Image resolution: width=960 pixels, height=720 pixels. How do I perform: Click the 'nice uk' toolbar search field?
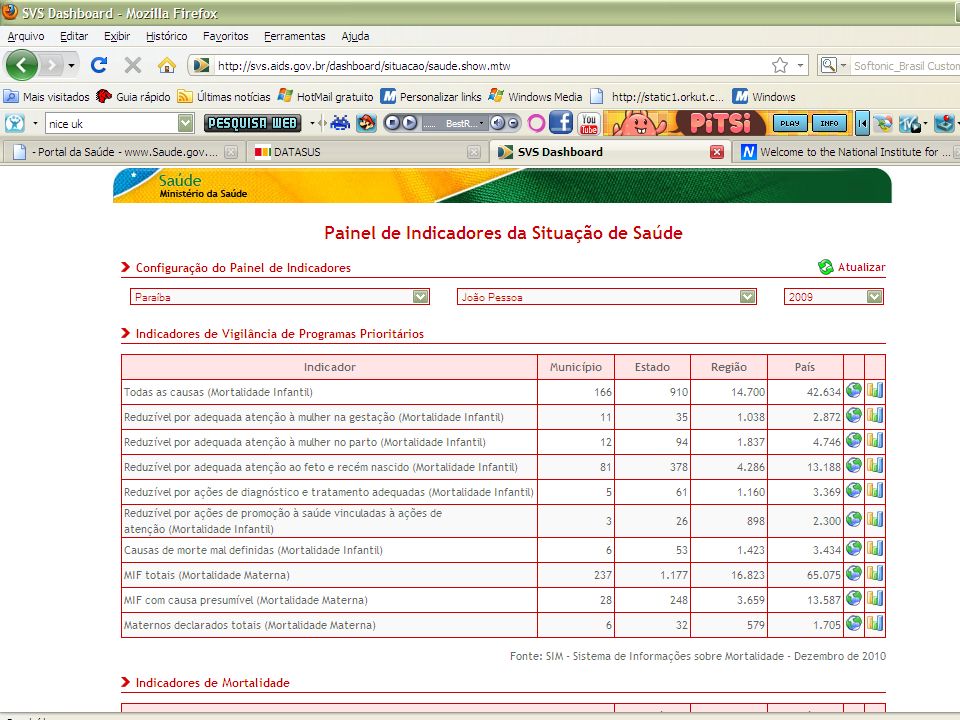(111, 124)
